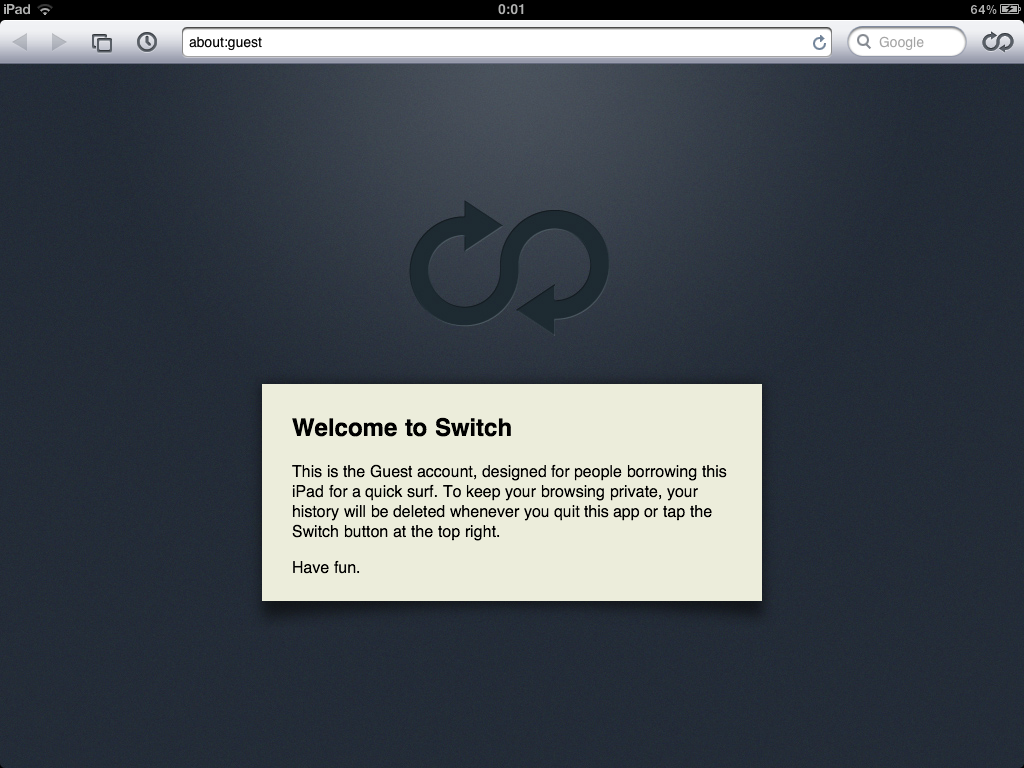Tap the iPad label in status bar
The width and height of the screenshot is (1024, 768).
(x=17, y=9)
